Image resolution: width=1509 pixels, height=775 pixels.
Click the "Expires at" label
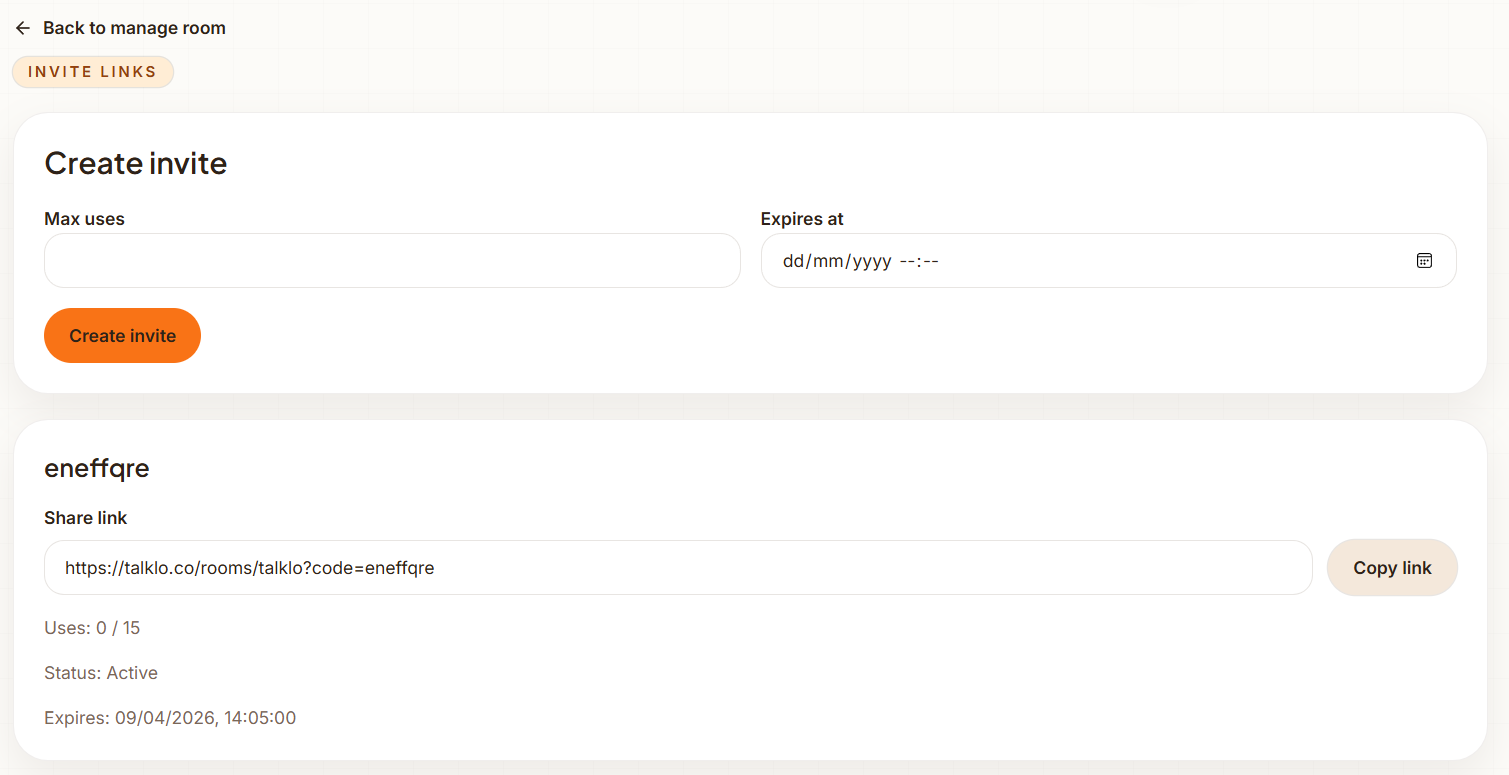click(802, 219)
